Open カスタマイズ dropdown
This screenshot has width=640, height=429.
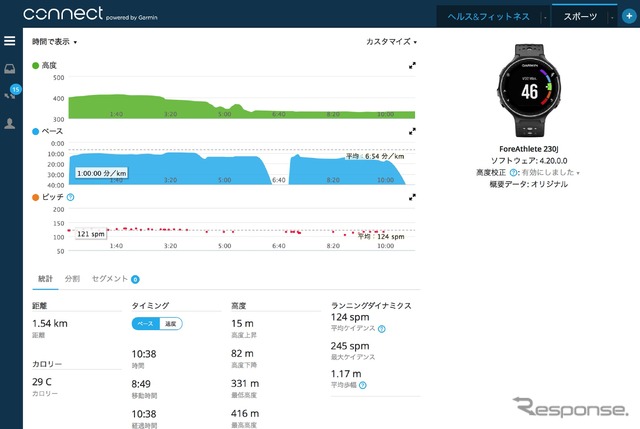[x=391, y=42]
